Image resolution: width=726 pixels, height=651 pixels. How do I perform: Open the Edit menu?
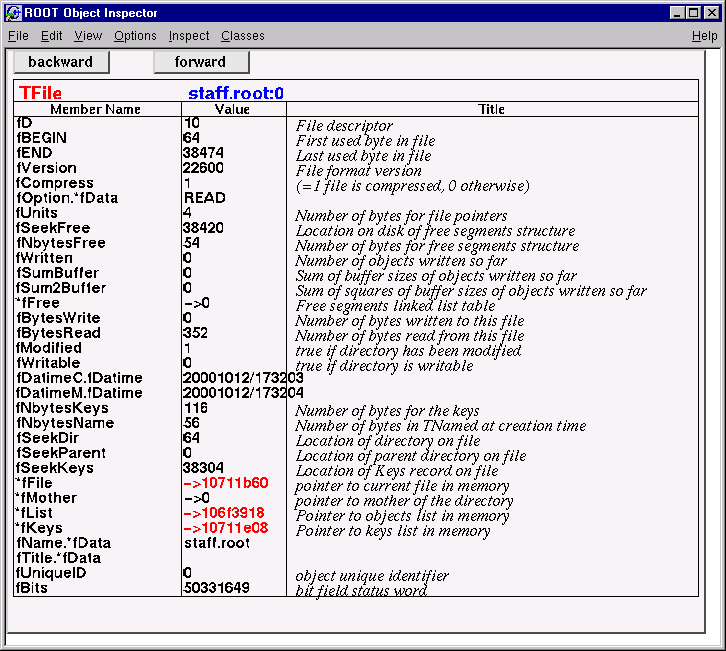(52, 36)
